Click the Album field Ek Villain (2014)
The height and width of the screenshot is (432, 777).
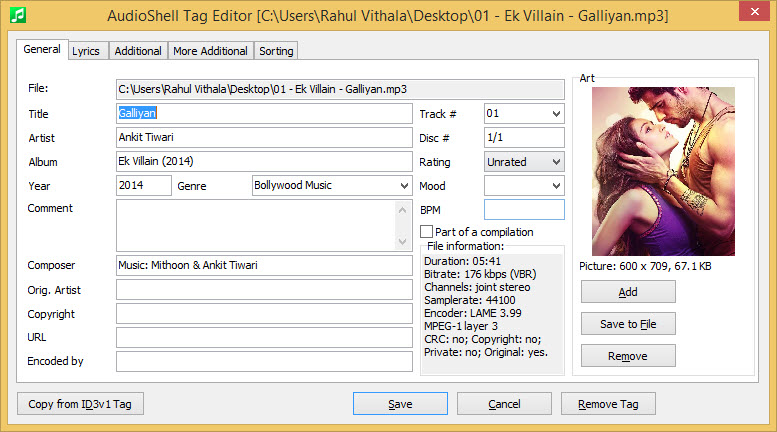(x=264, y=162)
